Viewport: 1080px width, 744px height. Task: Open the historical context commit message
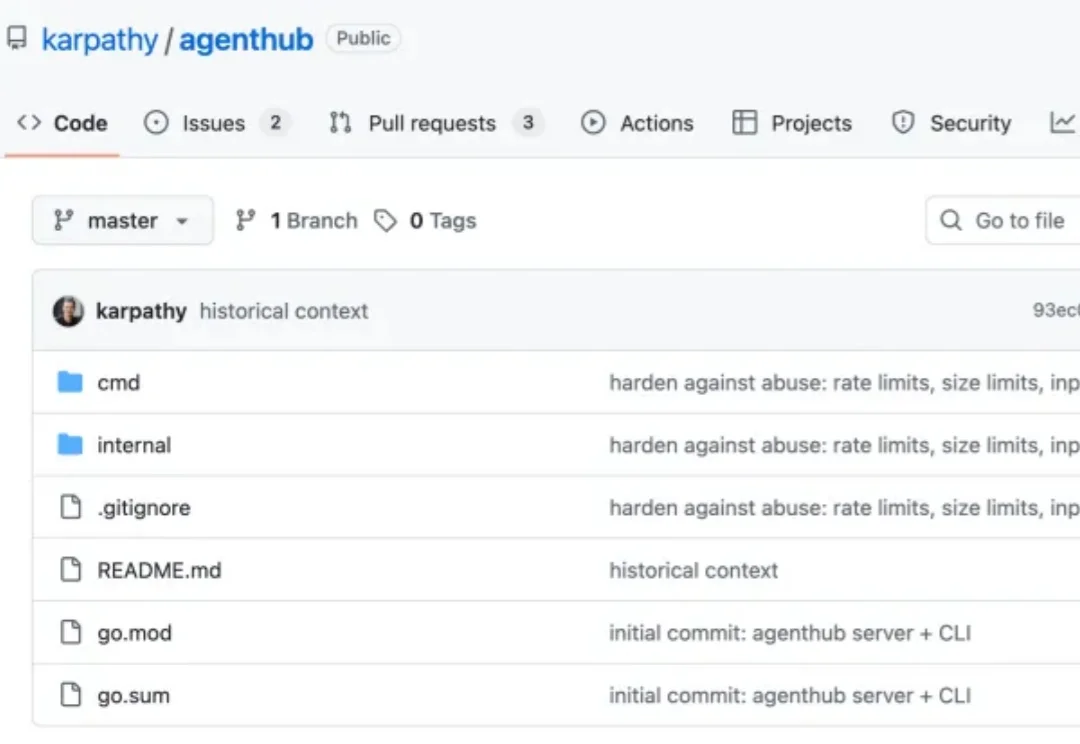[x=284, y=311]
